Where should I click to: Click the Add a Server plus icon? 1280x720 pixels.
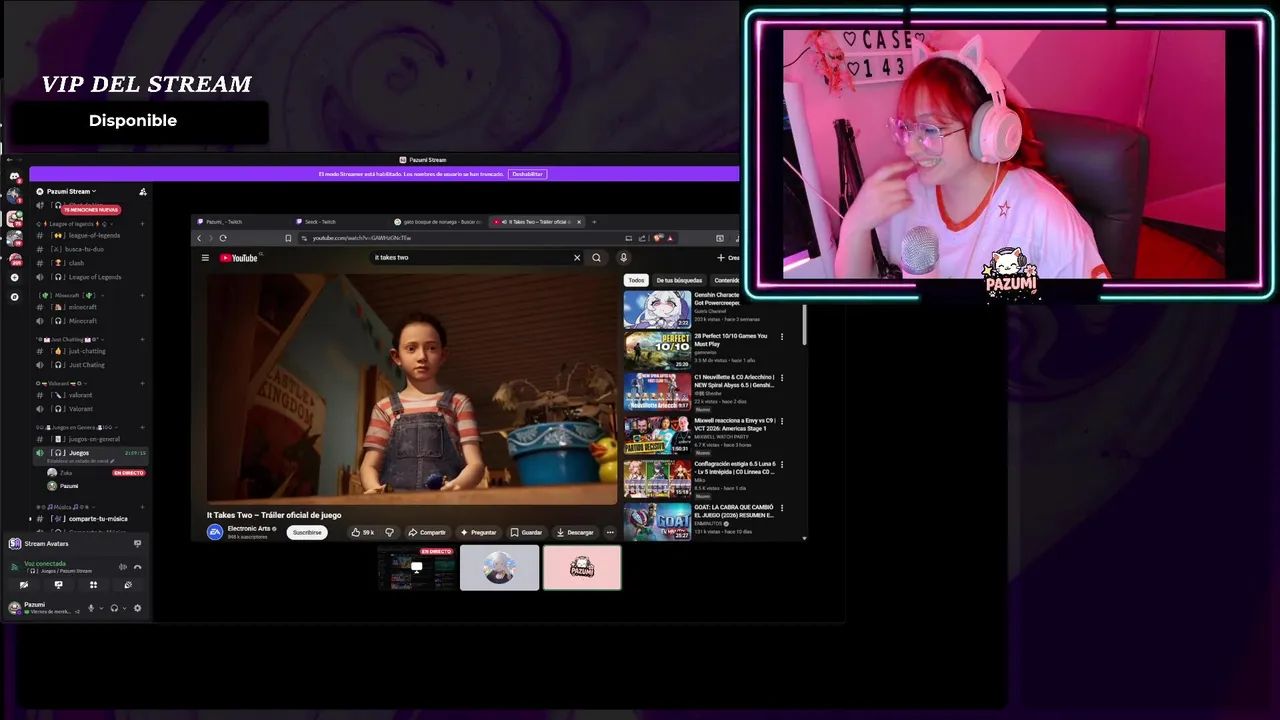tap(14, 277)
